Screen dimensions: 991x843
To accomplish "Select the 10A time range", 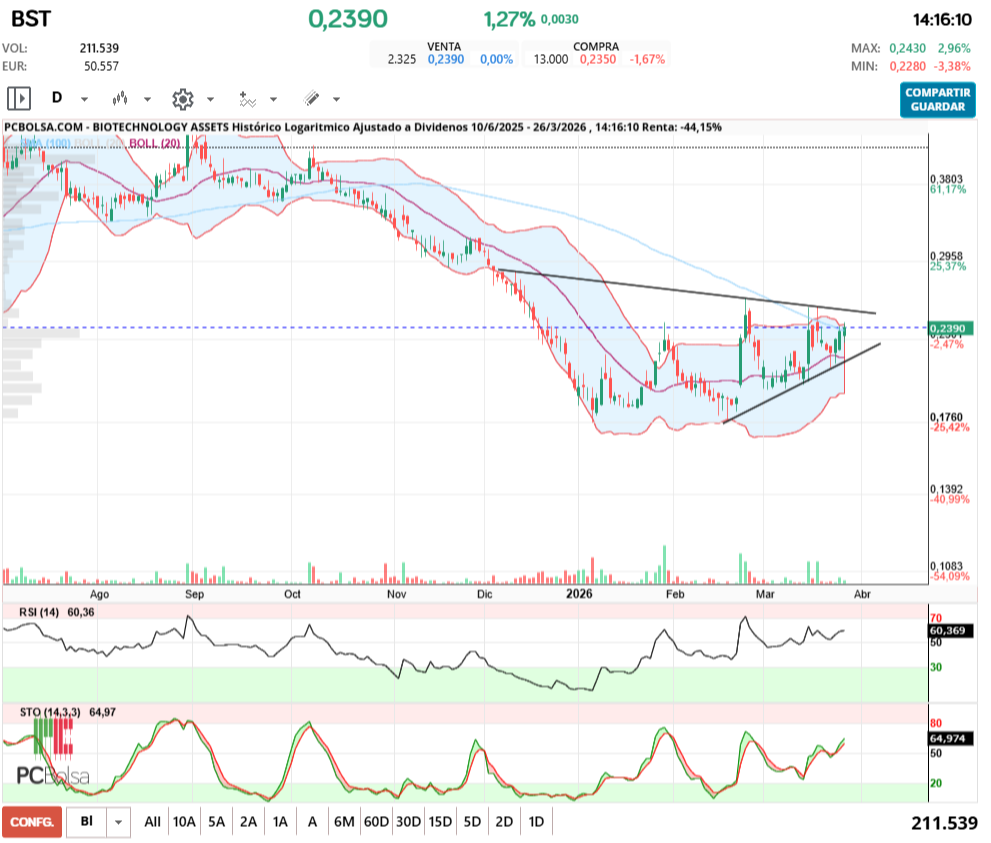I will (x=184, y=822).
